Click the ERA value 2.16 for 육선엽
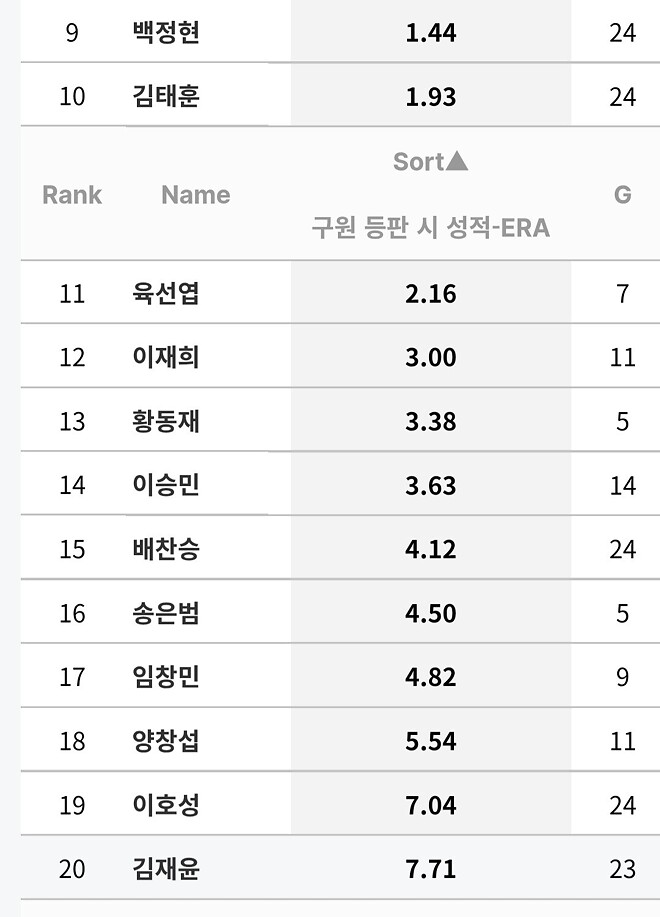 (430, 293)
